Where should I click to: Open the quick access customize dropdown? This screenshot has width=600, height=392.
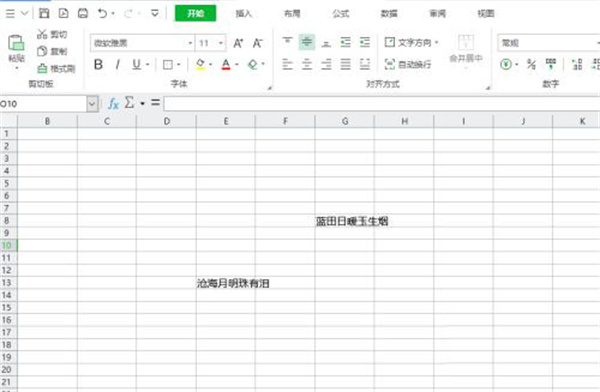point(155,14)
